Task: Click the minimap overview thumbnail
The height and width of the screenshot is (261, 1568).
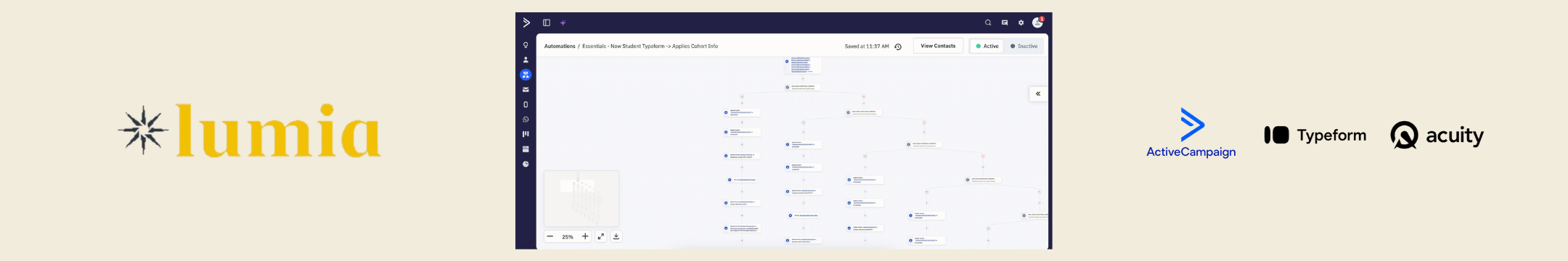Action: 581,199
